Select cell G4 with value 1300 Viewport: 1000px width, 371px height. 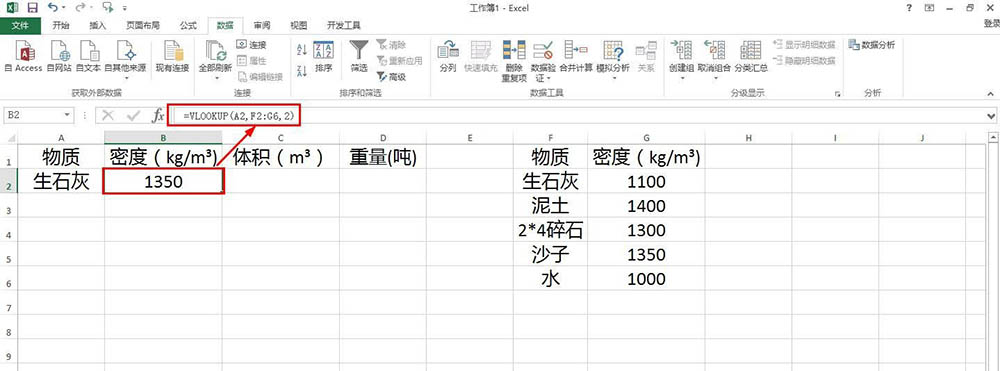[x=647, y=230]
